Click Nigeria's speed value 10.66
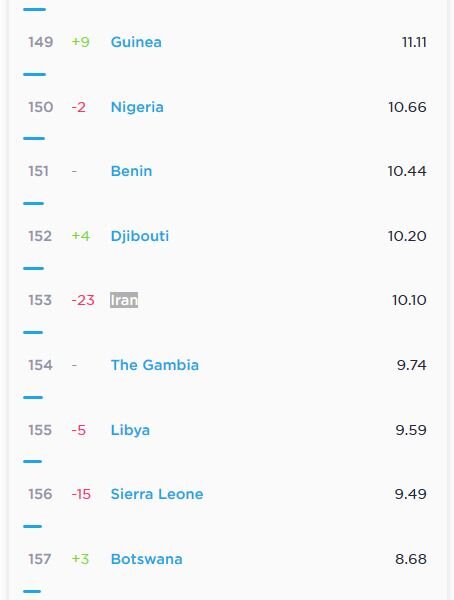Screen dimensions: 454x600 pyautogui.click(x=407, y=107)
